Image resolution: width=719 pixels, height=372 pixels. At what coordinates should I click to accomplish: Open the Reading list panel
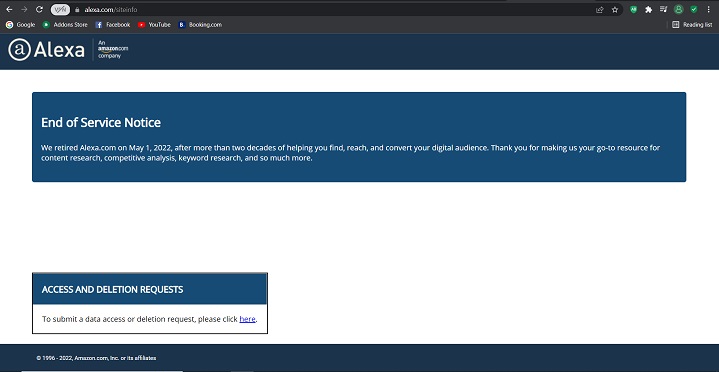pos(692,25)
